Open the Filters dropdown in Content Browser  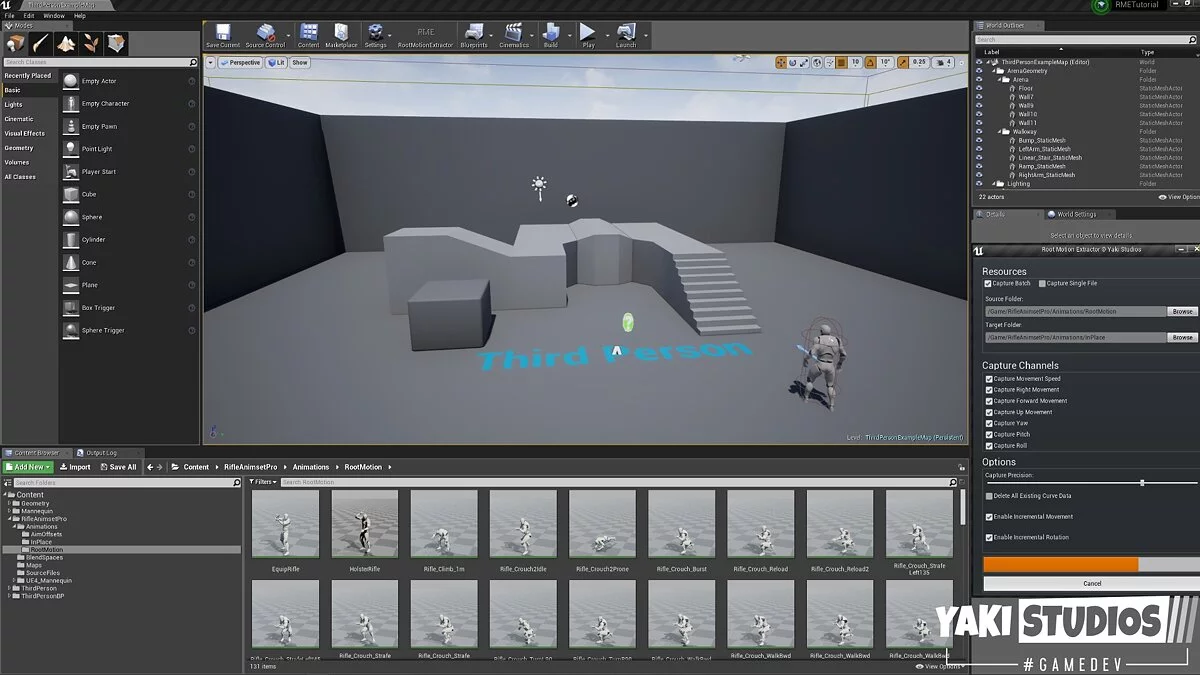coord(264,482)
